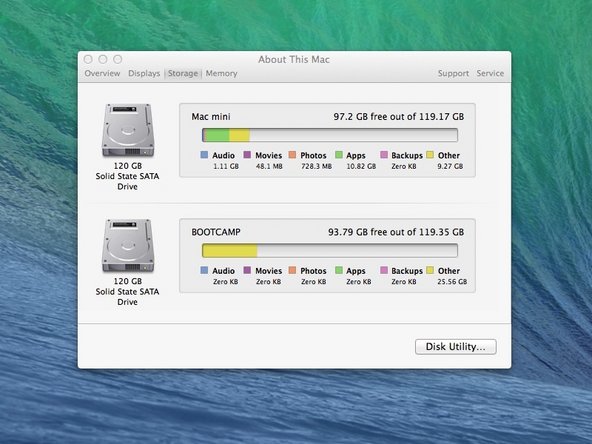Click the pink Backups swatch under BOOTCAMP
Screen dimensions: 592x444
coord(384,270)
